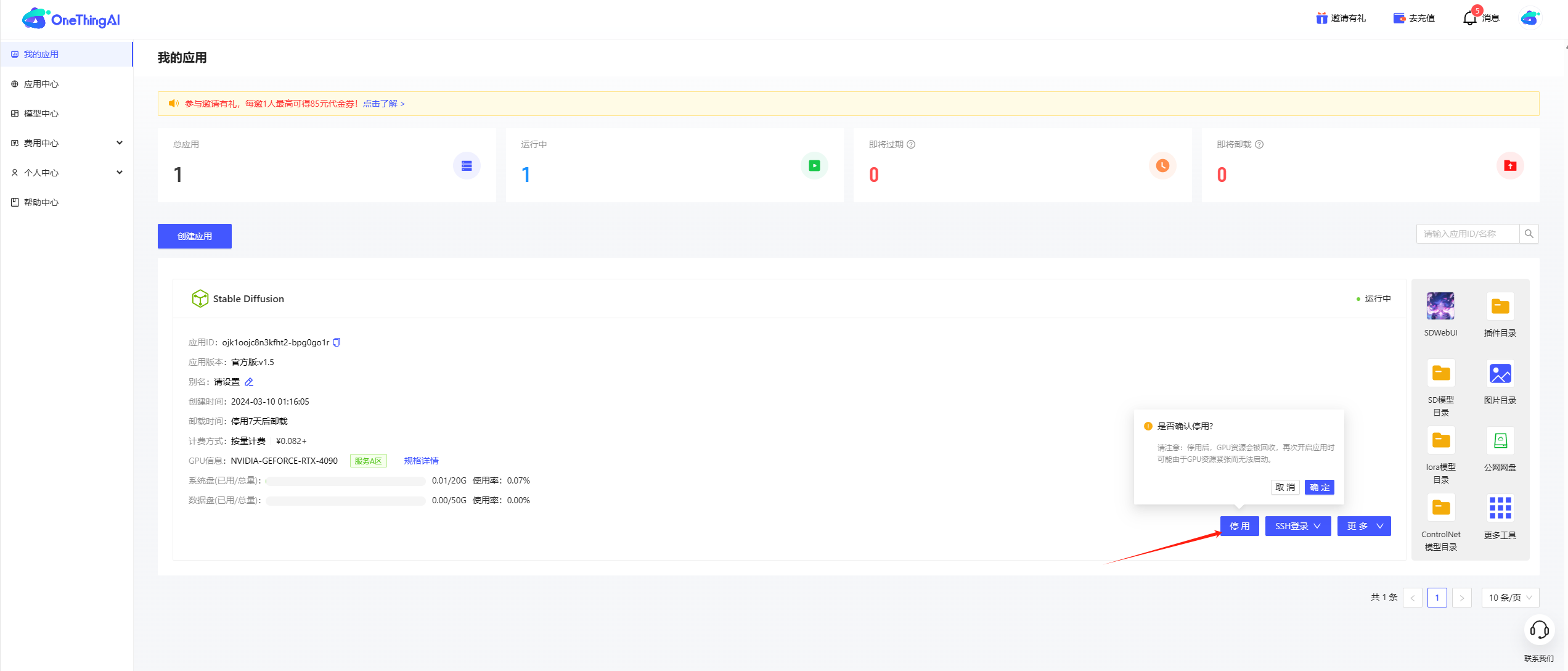Open the lora模型目录 folder icon

pos(1440,441)
